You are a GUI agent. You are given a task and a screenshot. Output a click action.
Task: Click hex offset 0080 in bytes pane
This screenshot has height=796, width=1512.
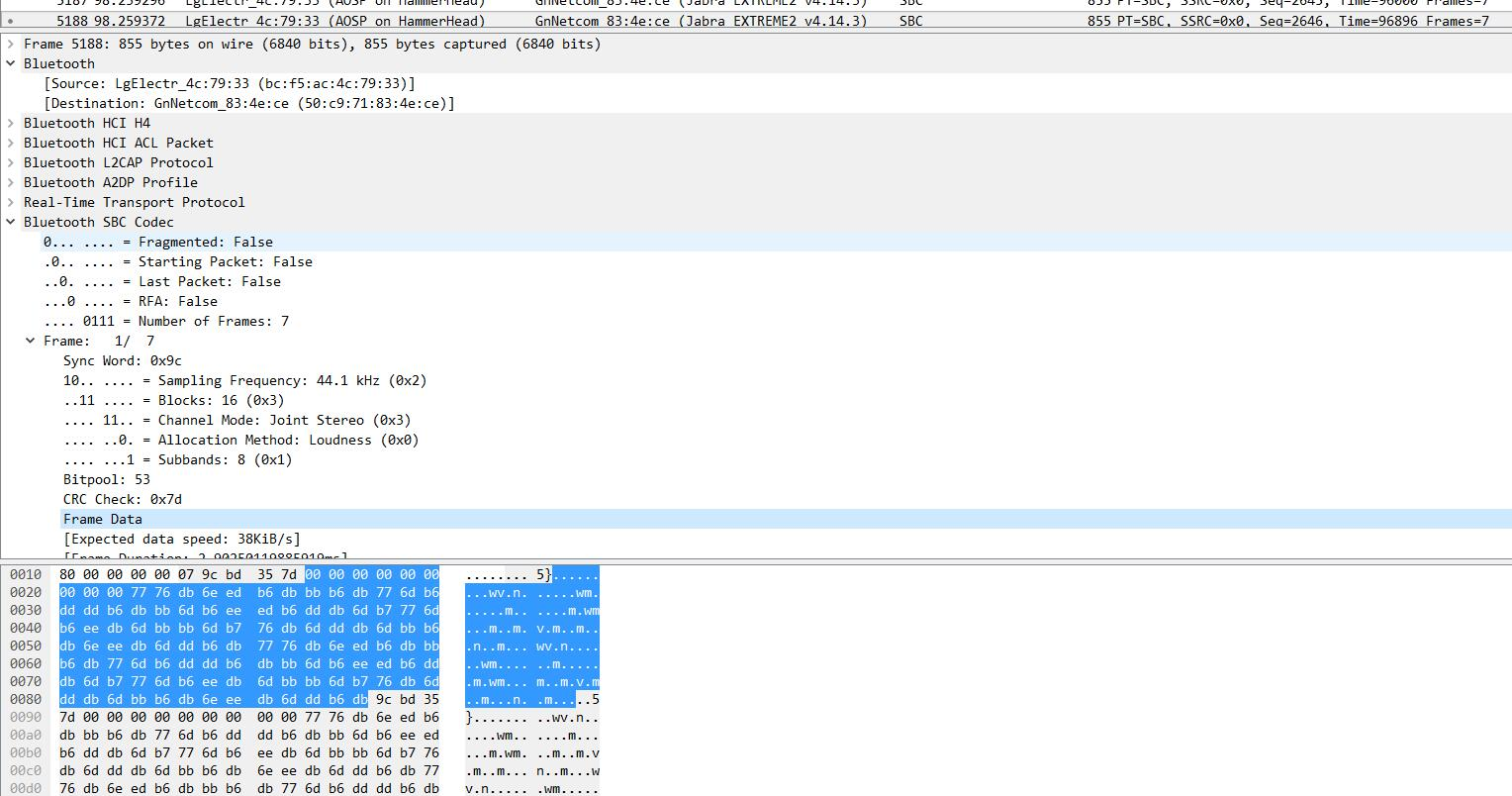[26, 699]
